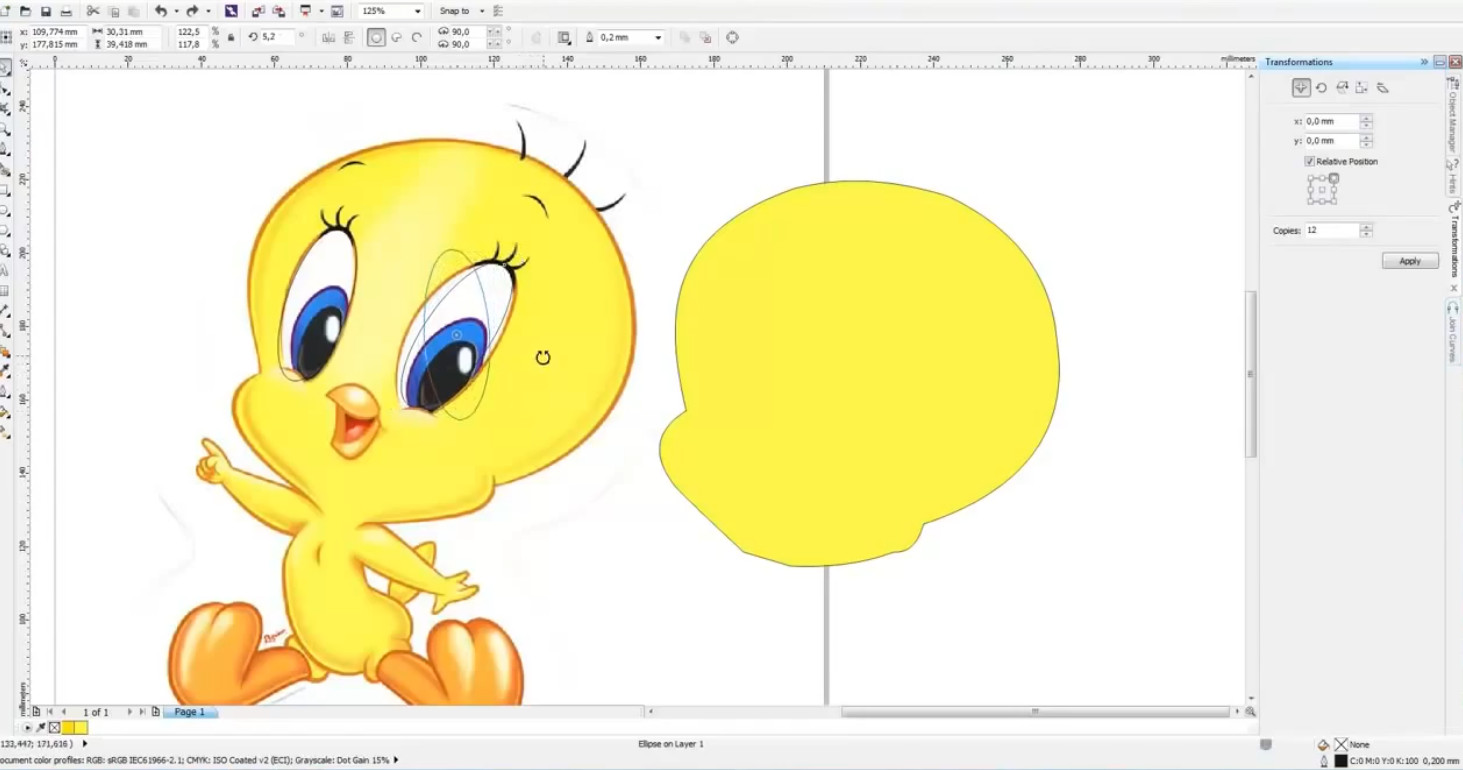1463x770 pixels.
Task: Select the Pick tool in toolbox
Action: click(x=6, y=67)
